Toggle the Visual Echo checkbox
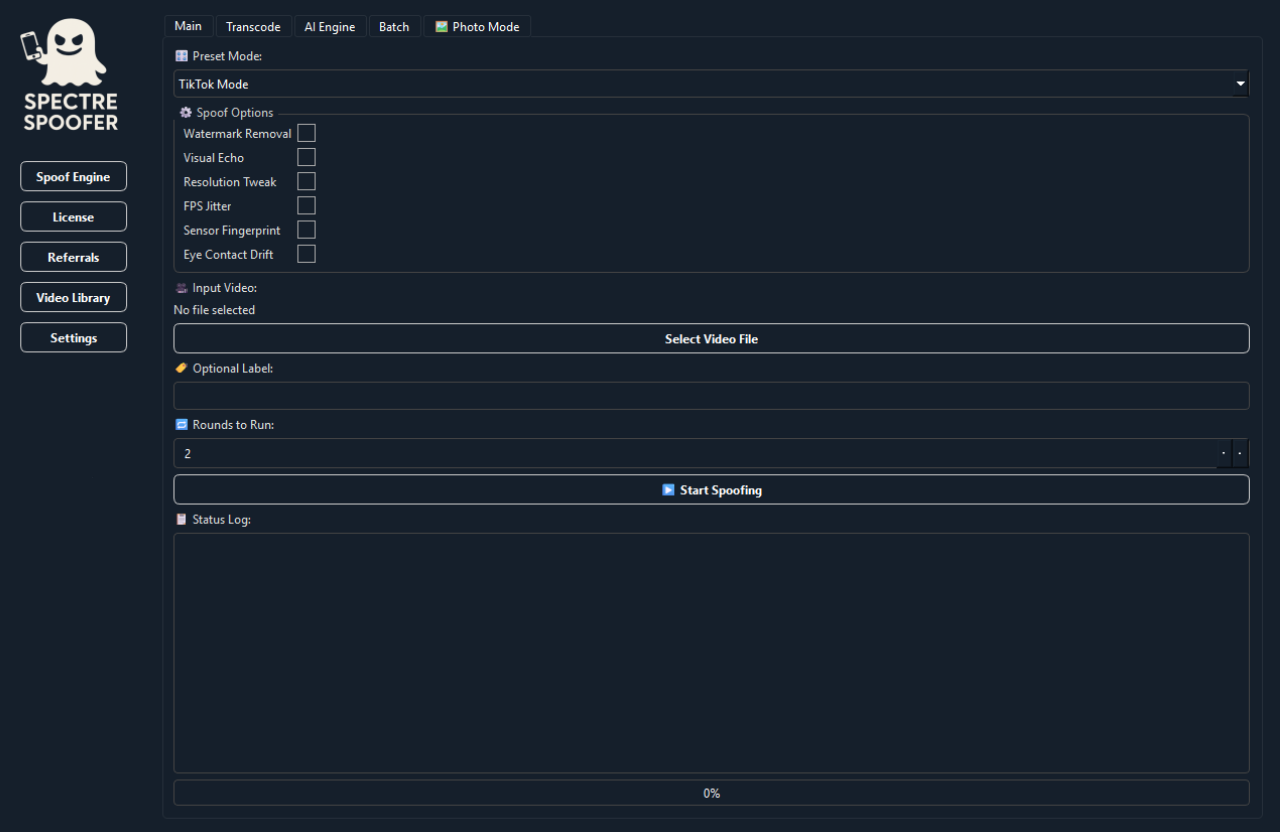The height and width of the screenshot is (832, 1280). (x=307, y=157)
